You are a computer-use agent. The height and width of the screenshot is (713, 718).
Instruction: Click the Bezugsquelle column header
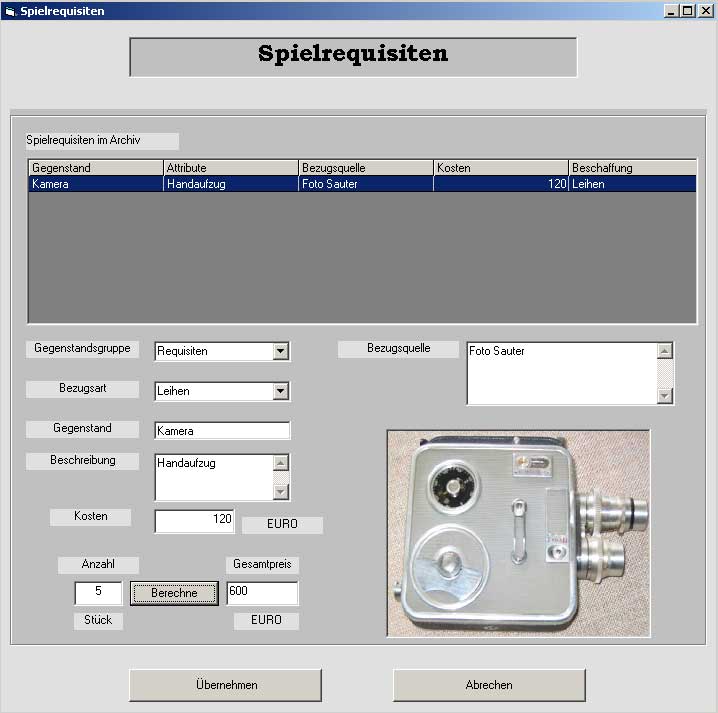pyautogui.click(x=366, y=168)
